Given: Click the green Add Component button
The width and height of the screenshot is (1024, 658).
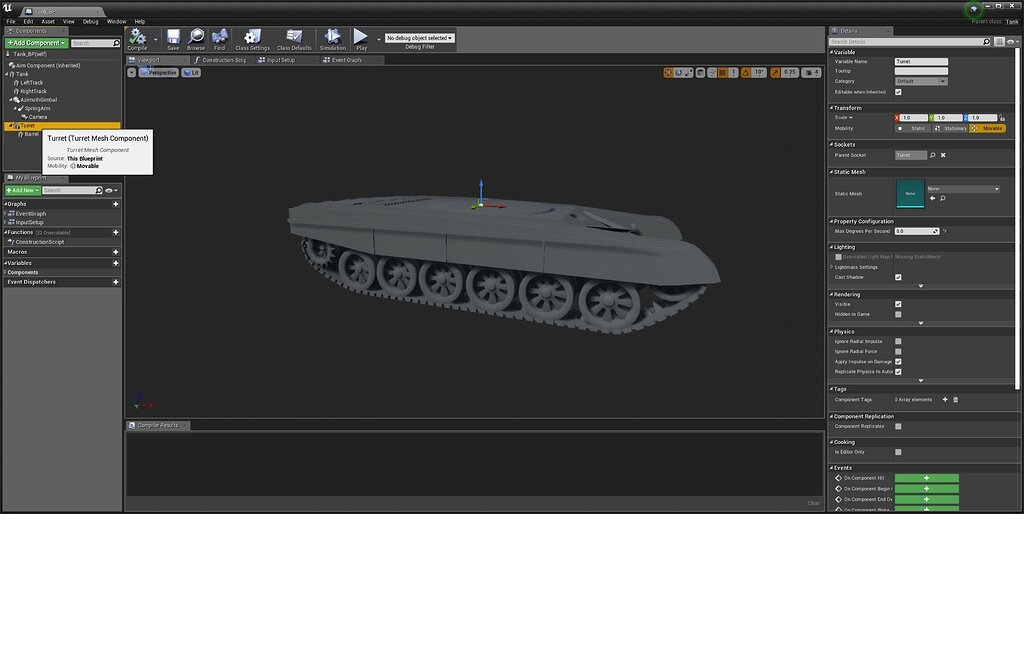Looking at the screenshot, I should [x=36, y=43].
